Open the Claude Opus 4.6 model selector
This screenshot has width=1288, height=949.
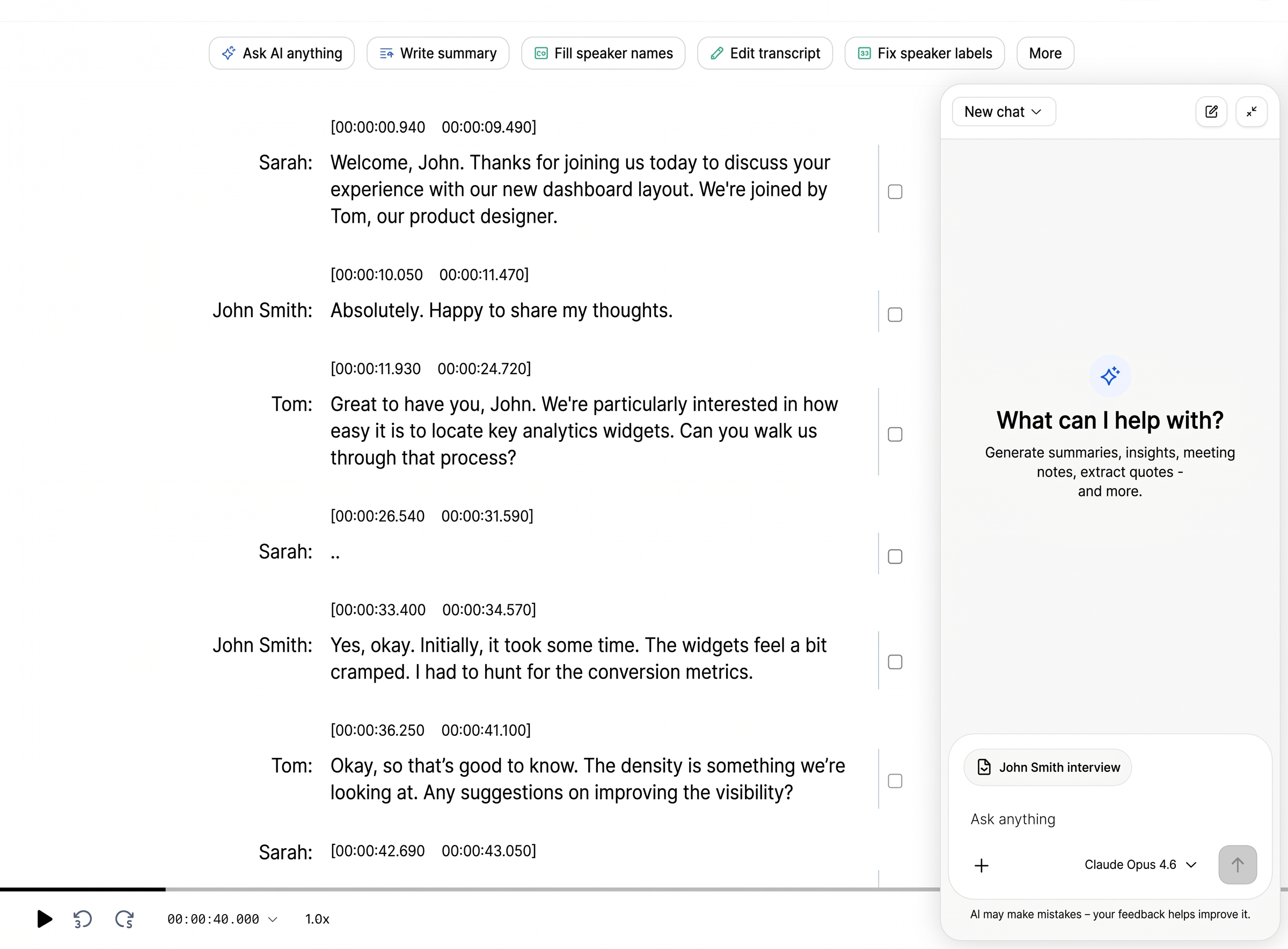(1140, 865)
